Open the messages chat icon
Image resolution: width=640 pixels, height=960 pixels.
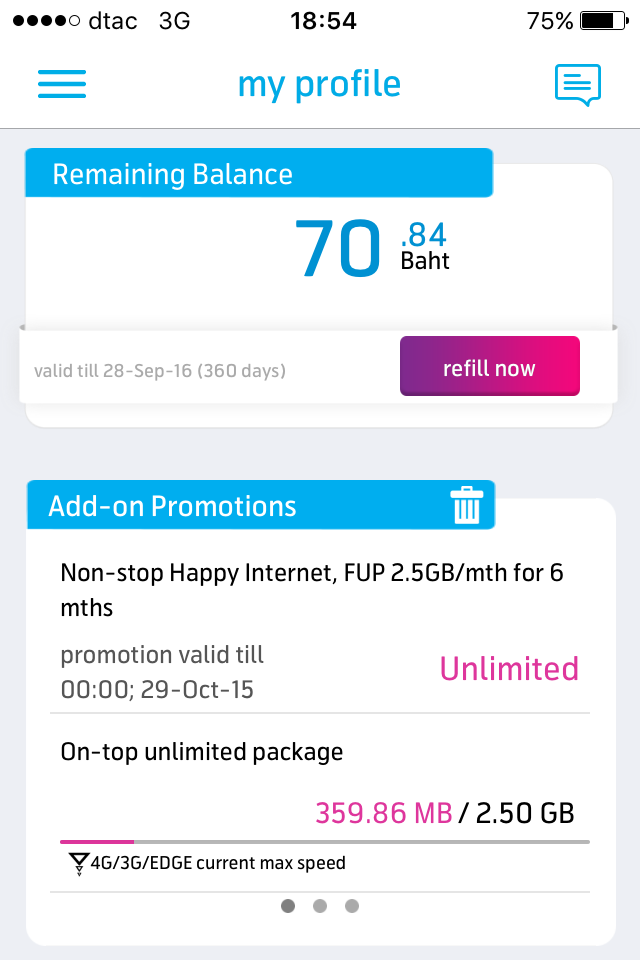578,84
